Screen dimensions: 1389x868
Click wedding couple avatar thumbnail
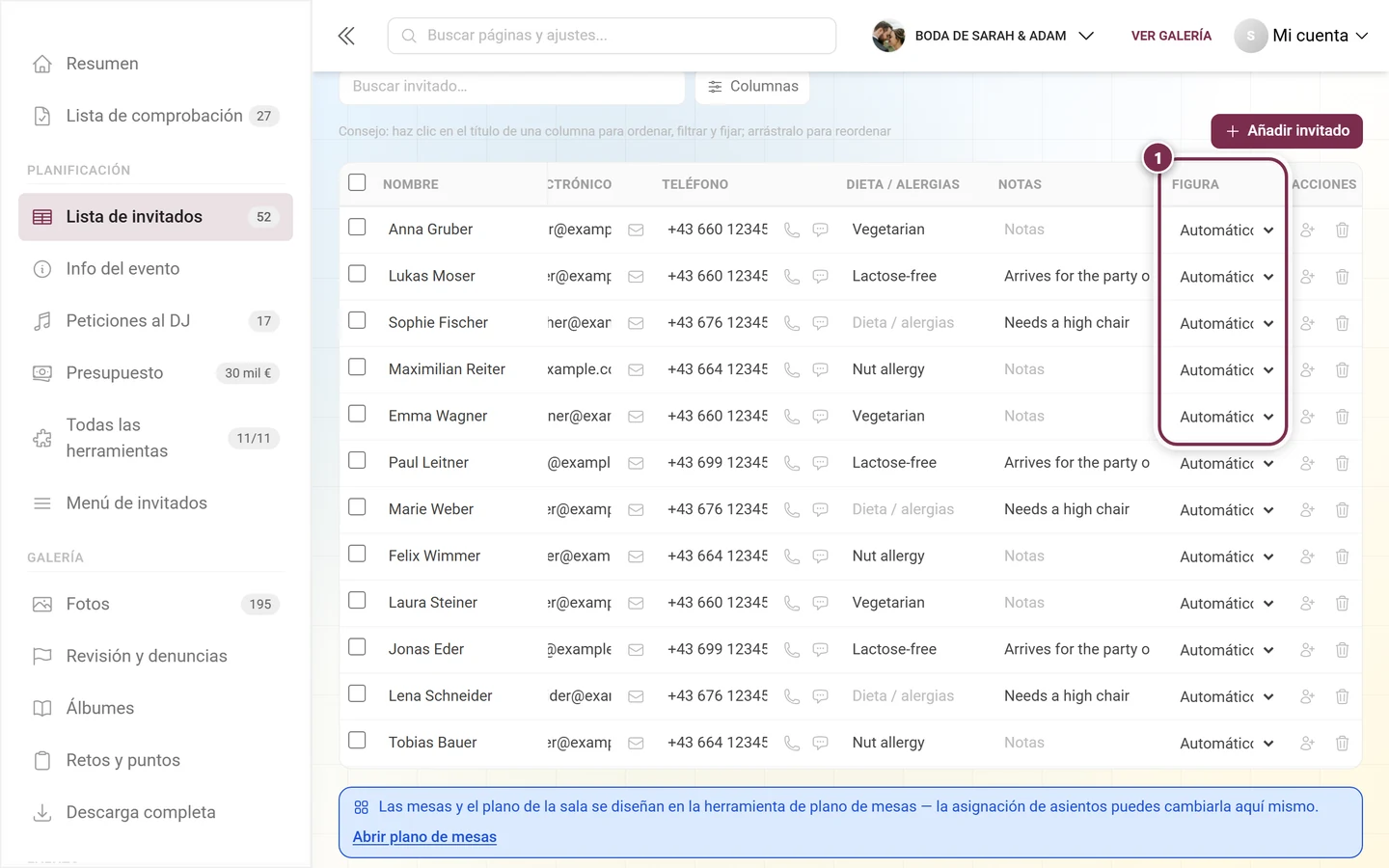click(x=888, y=36)
